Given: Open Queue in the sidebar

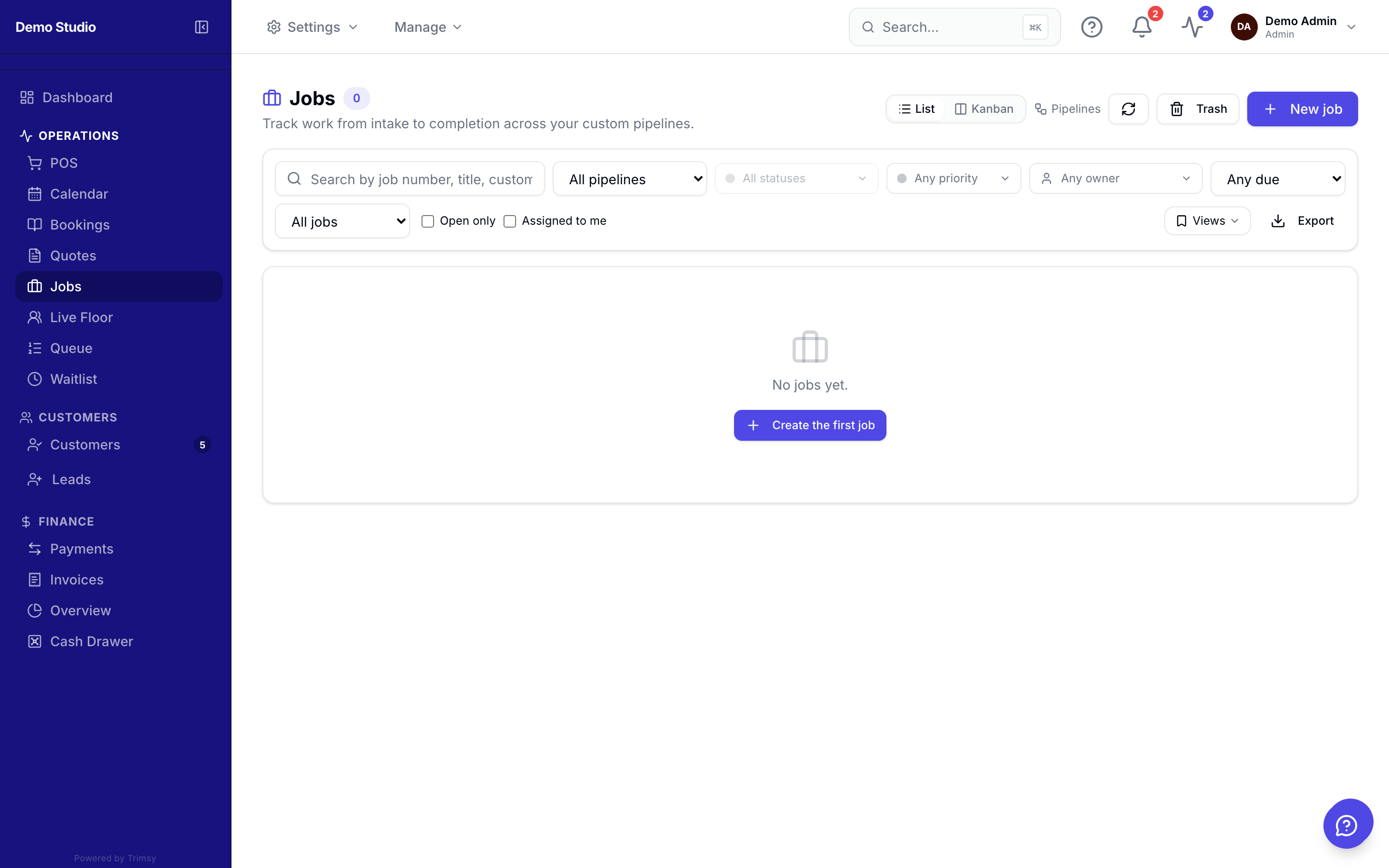Looking at the screenshot, I should [x=118, y=349].
